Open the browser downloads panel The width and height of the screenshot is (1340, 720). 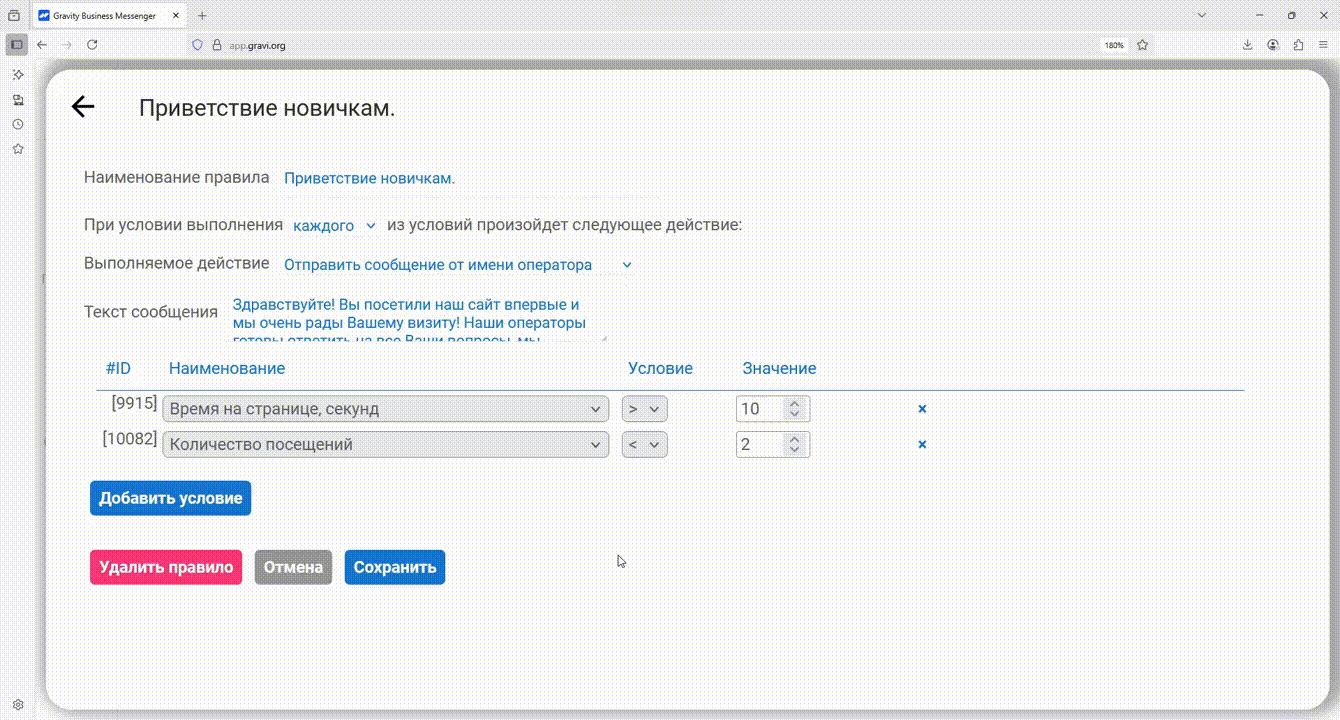[x=1248, y=45]
